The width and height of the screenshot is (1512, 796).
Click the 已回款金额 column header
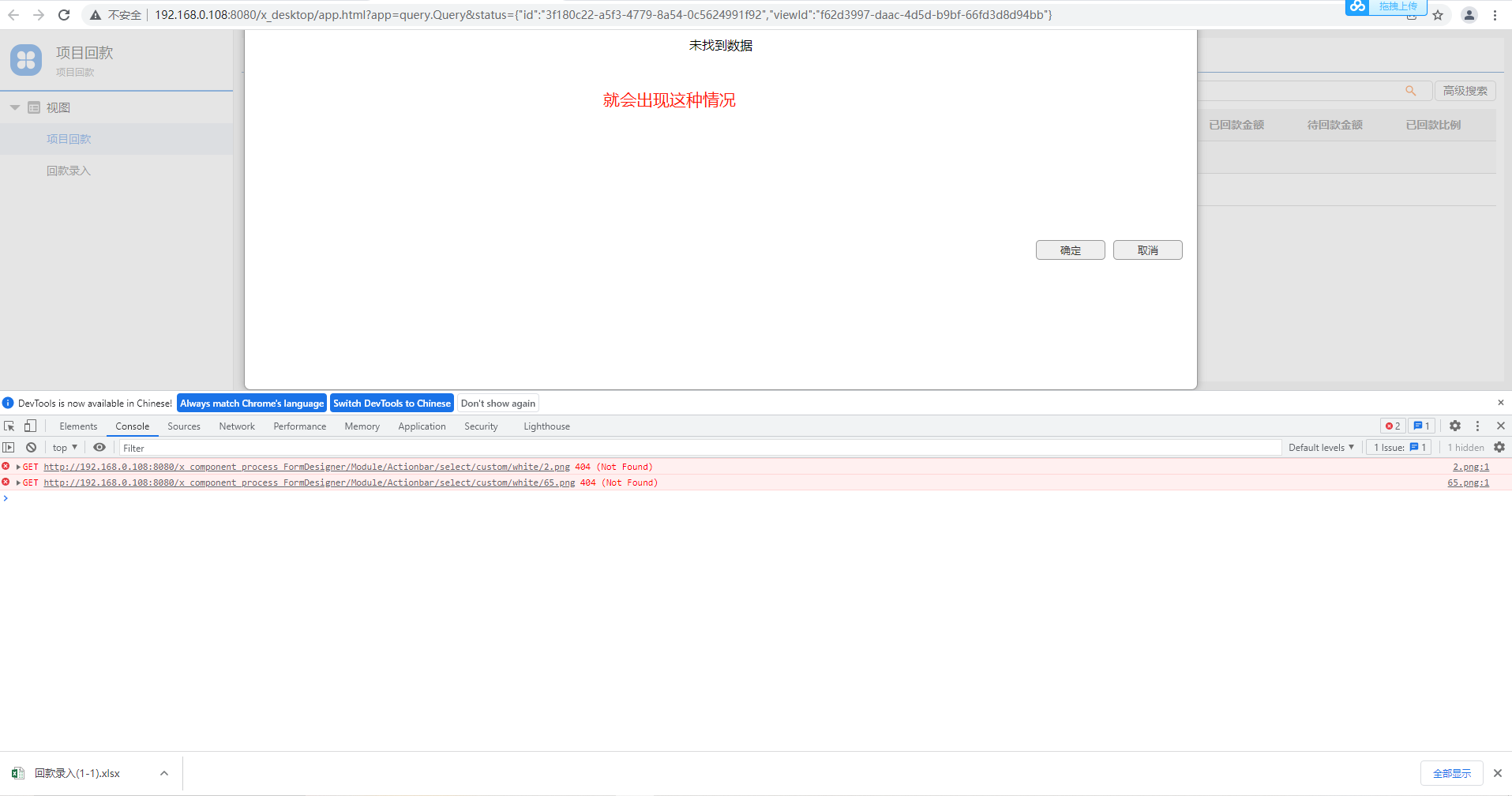(x=1236, y=125)
